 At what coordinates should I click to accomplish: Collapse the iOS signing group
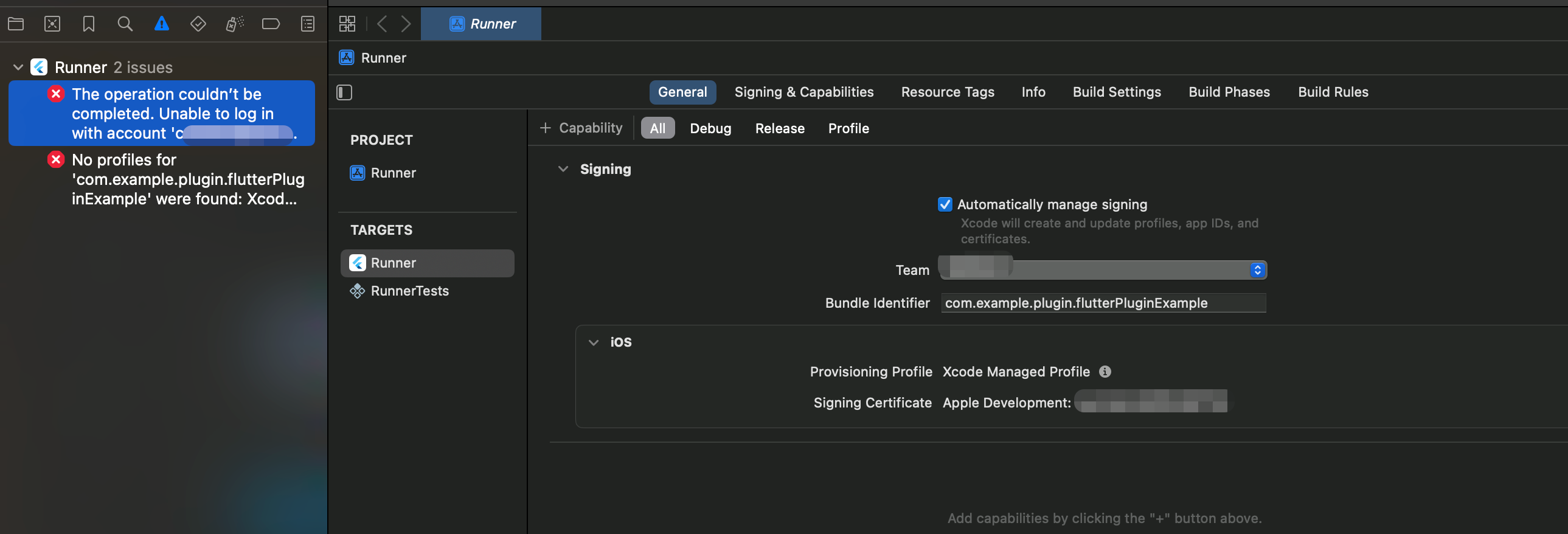coord(594,342)
